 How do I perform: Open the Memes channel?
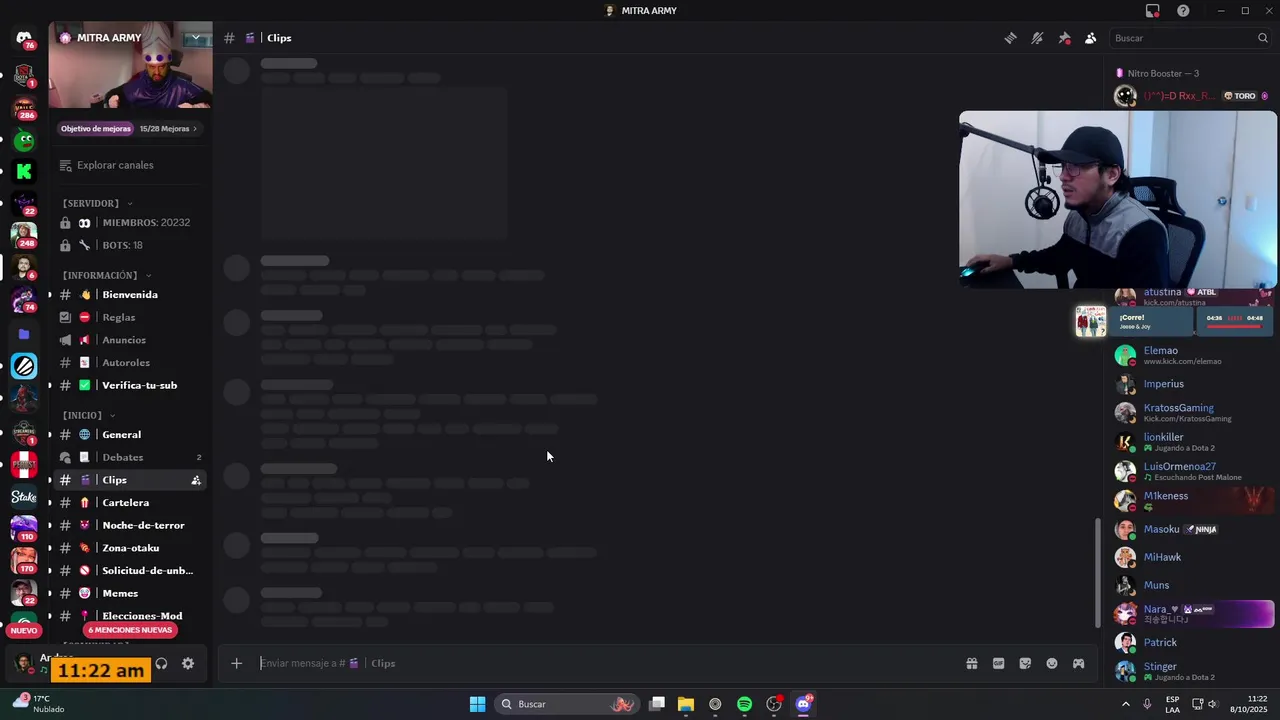pos(130,593)
